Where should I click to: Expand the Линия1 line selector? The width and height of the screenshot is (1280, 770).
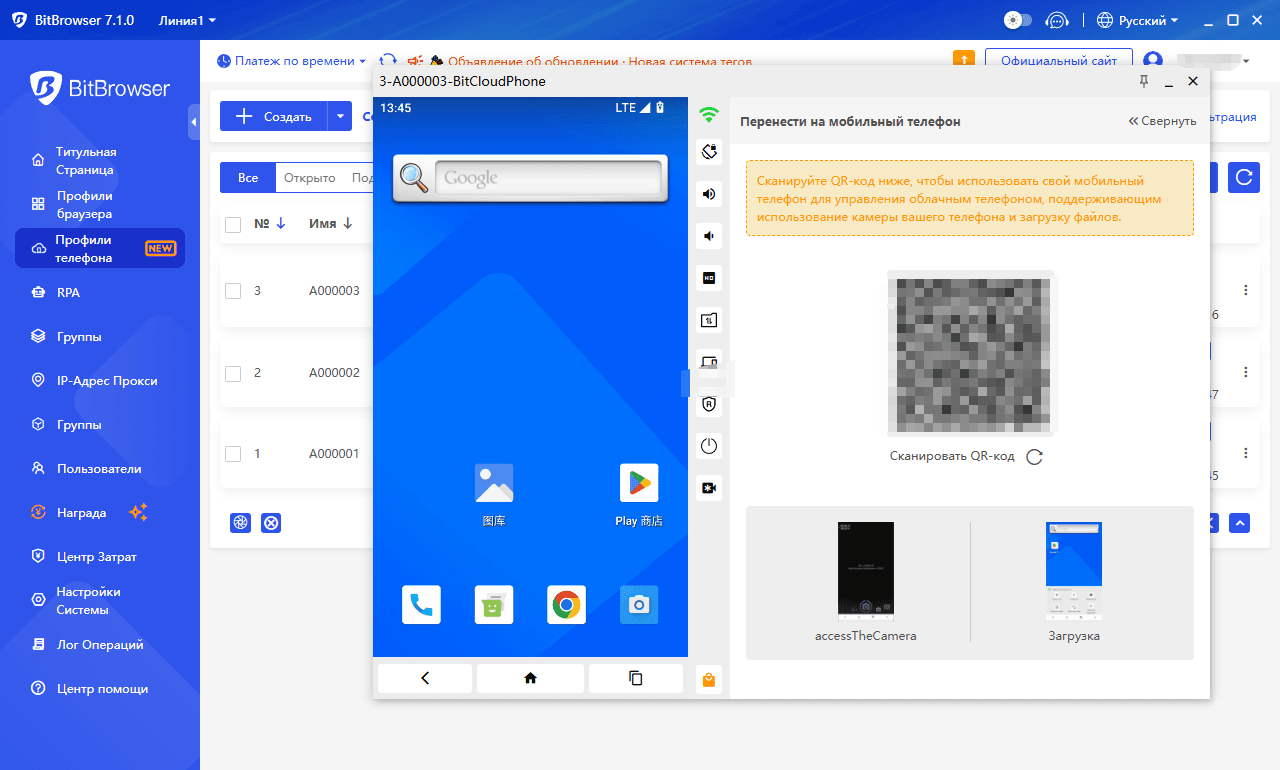[187, 20]
